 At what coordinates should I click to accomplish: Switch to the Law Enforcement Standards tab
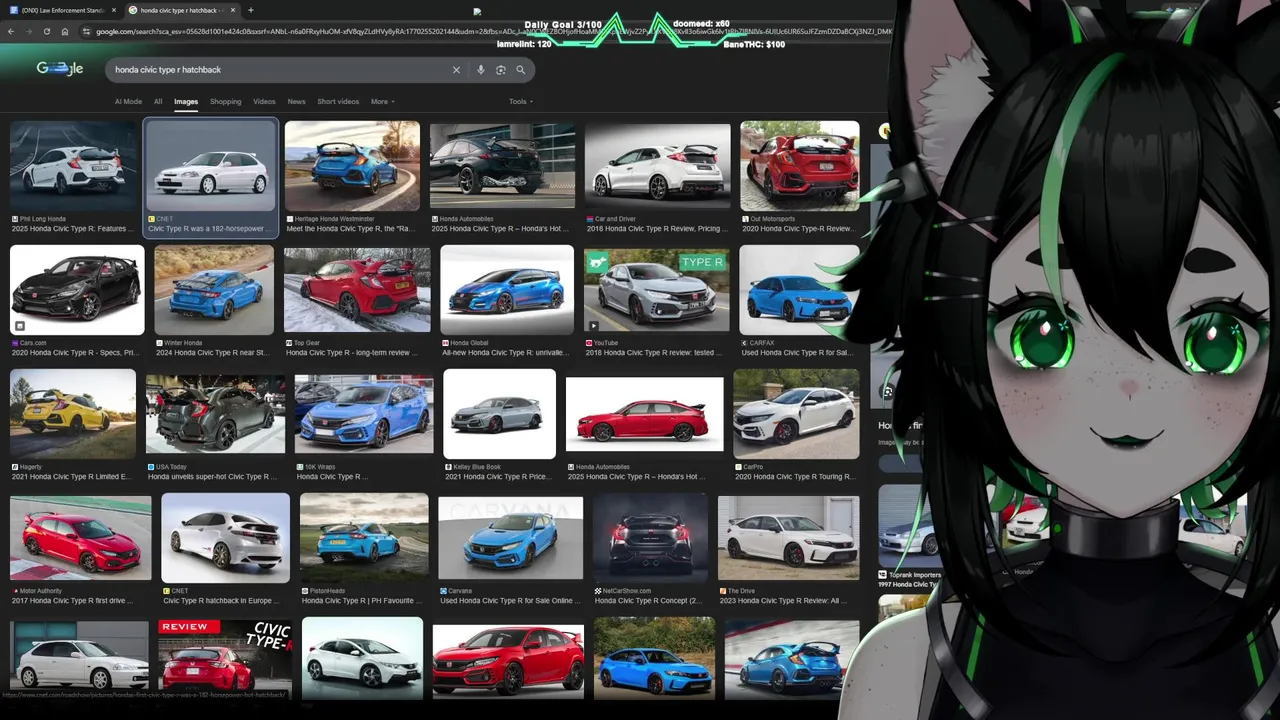(x=61, y=10)
